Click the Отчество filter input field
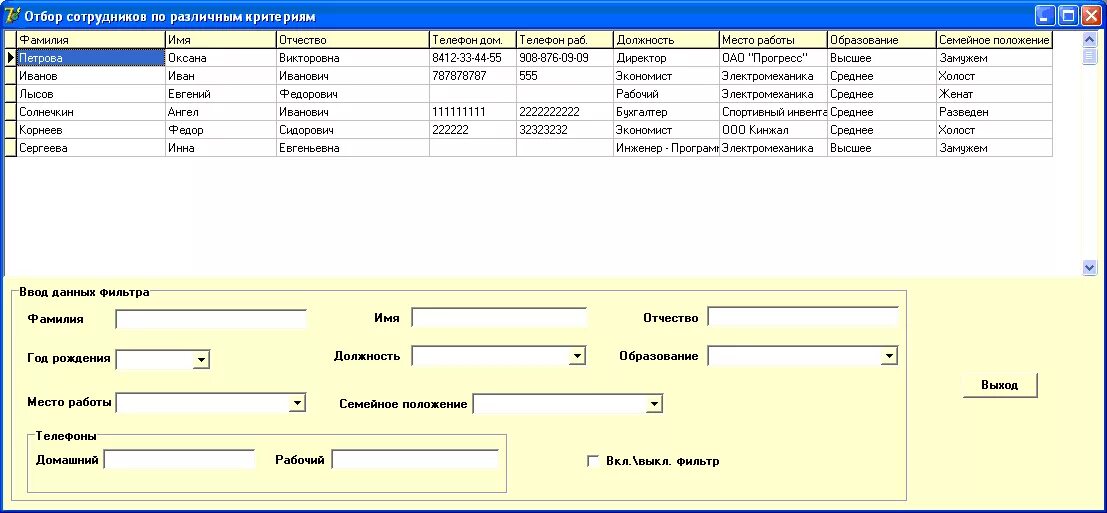This screenshot has height=513, width=1107. 803,318
